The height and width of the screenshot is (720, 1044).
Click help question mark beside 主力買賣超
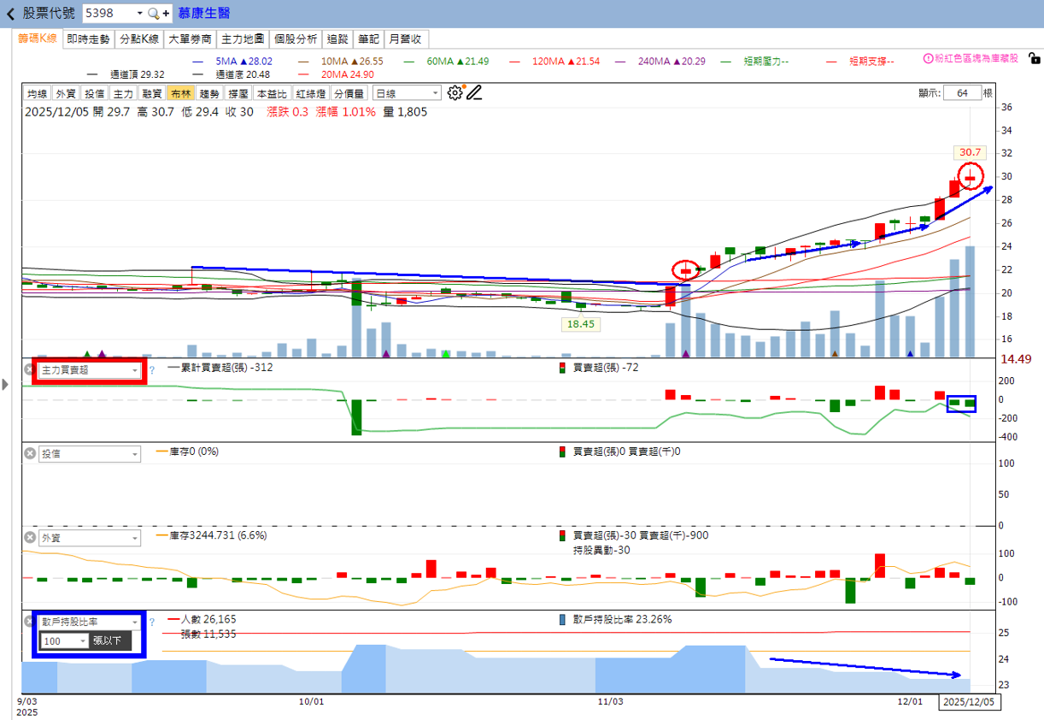point(152,370)
